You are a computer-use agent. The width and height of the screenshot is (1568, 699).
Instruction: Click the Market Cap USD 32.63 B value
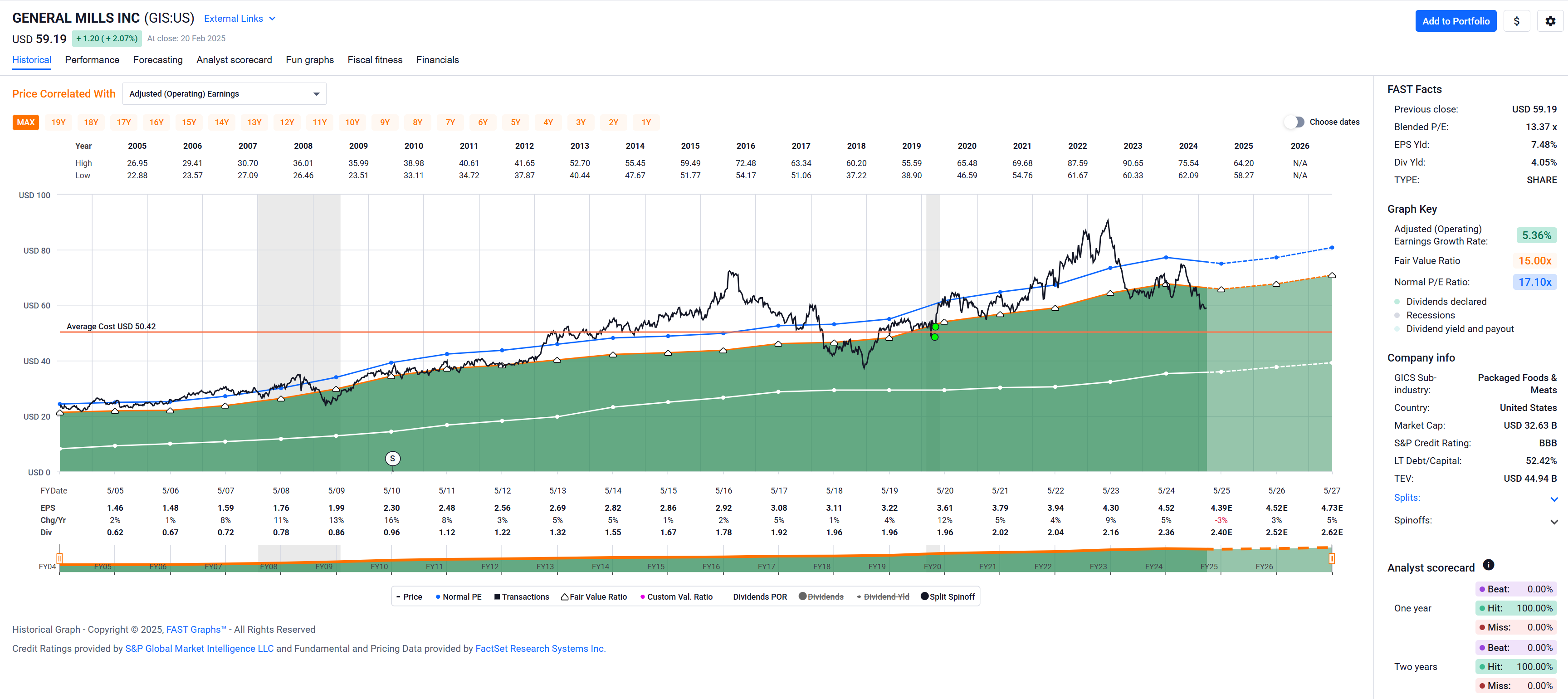coord(1529,425)
